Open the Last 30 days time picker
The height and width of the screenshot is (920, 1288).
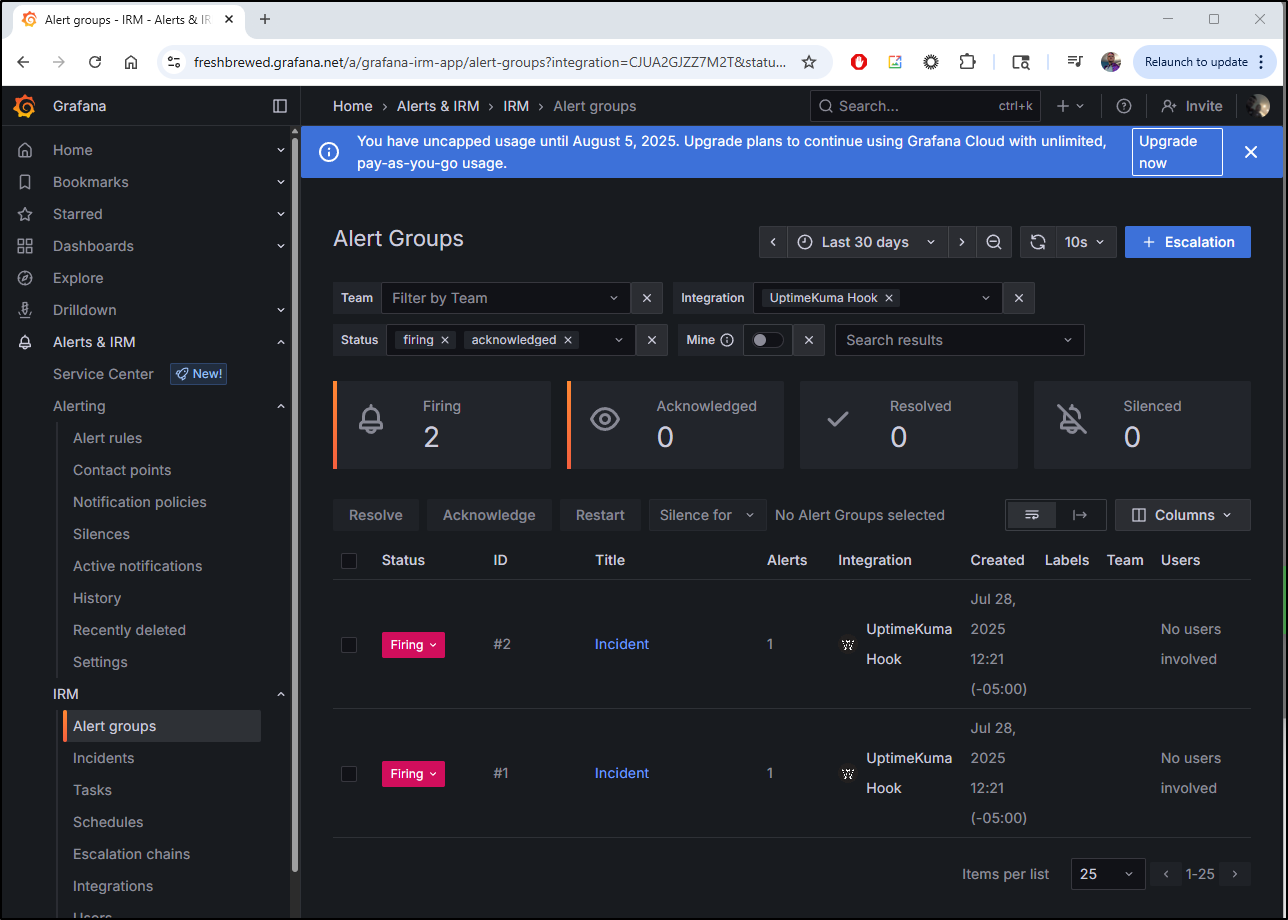click(x=868, y=242)
